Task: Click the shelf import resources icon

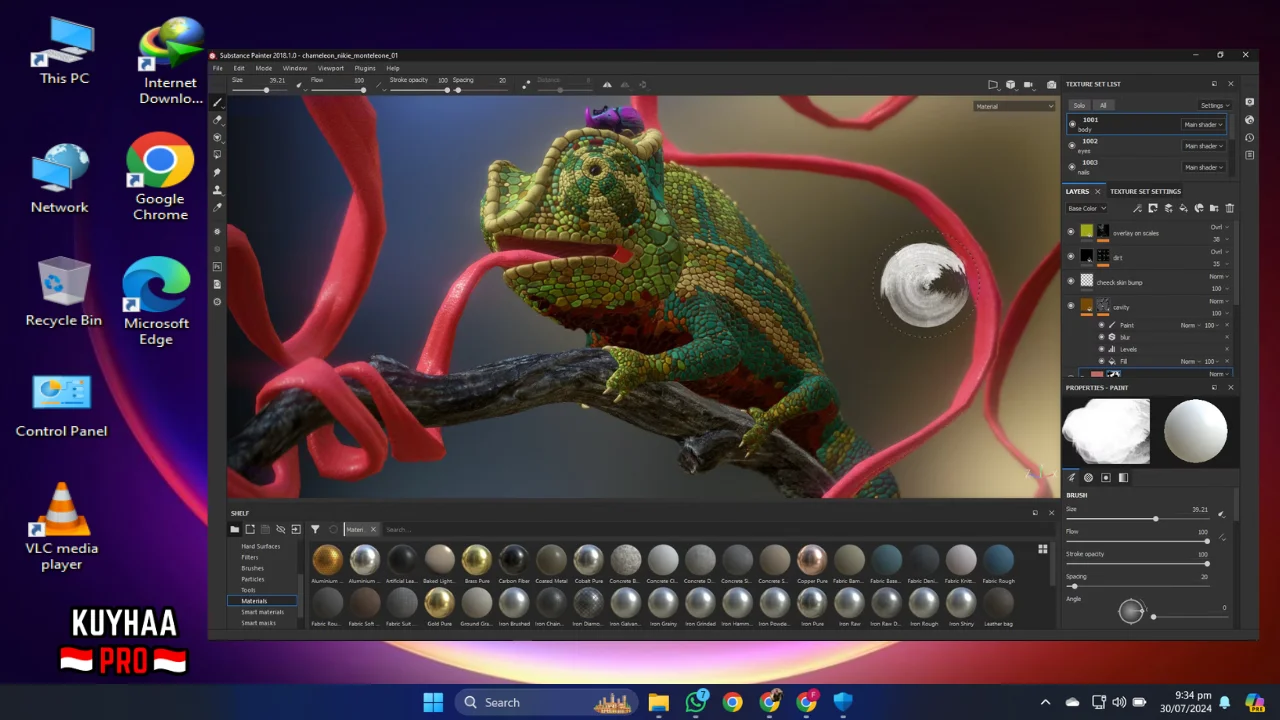Action: coord(296,529)
